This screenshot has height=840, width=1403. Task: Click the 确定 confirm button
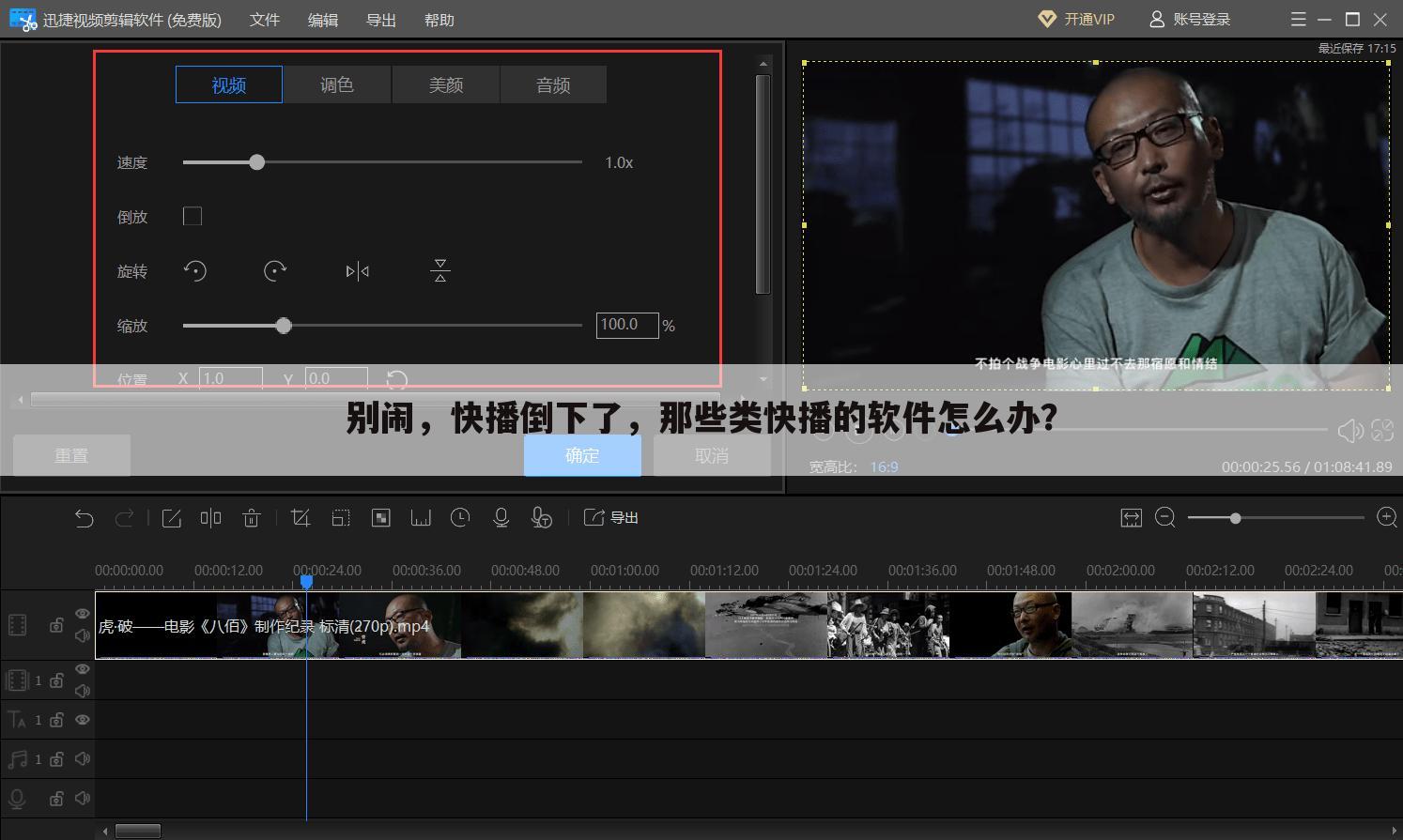pos(582,455)
